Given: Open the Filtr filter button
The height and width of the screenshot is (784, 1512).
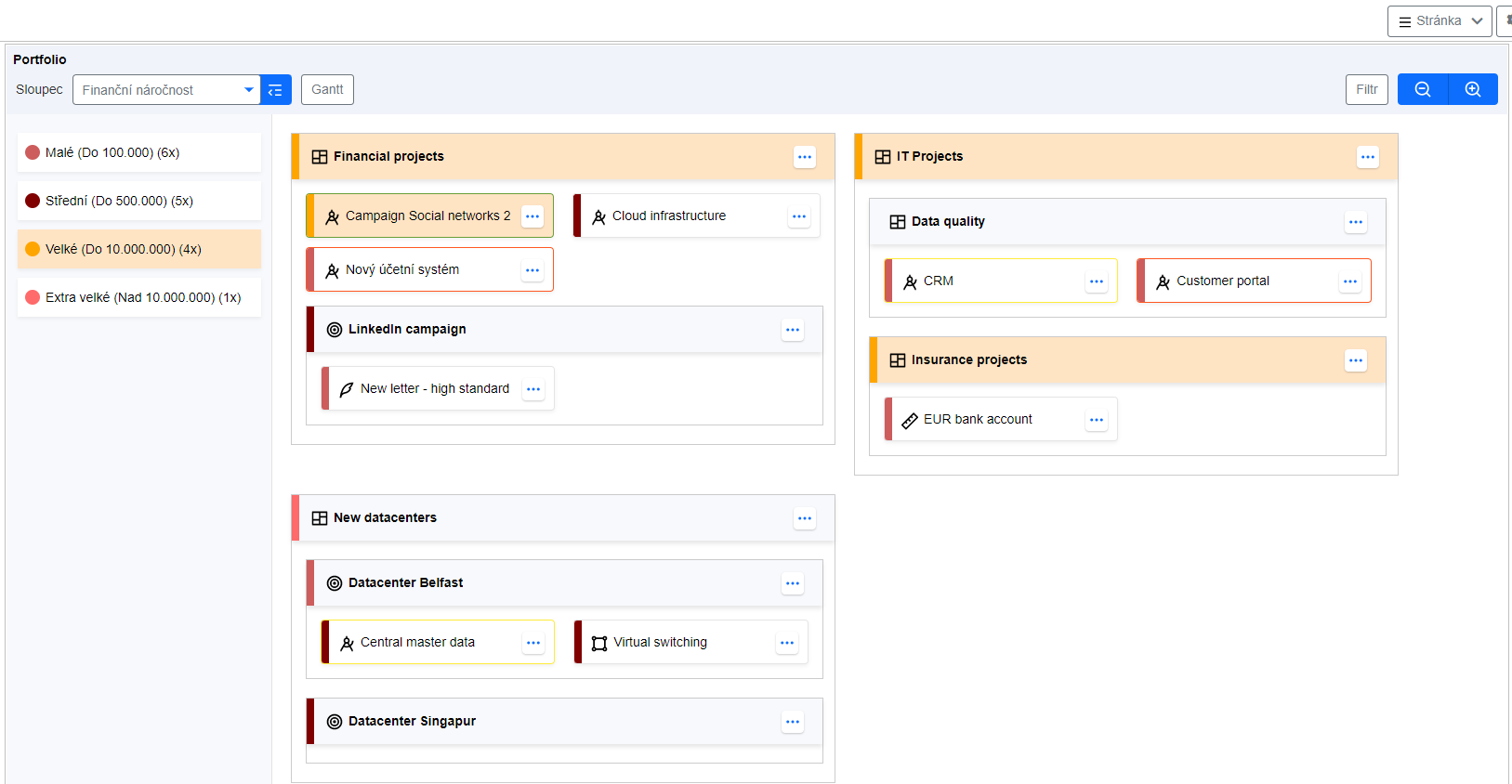Looking at the screenshot, I should (x=1366, y=89).
